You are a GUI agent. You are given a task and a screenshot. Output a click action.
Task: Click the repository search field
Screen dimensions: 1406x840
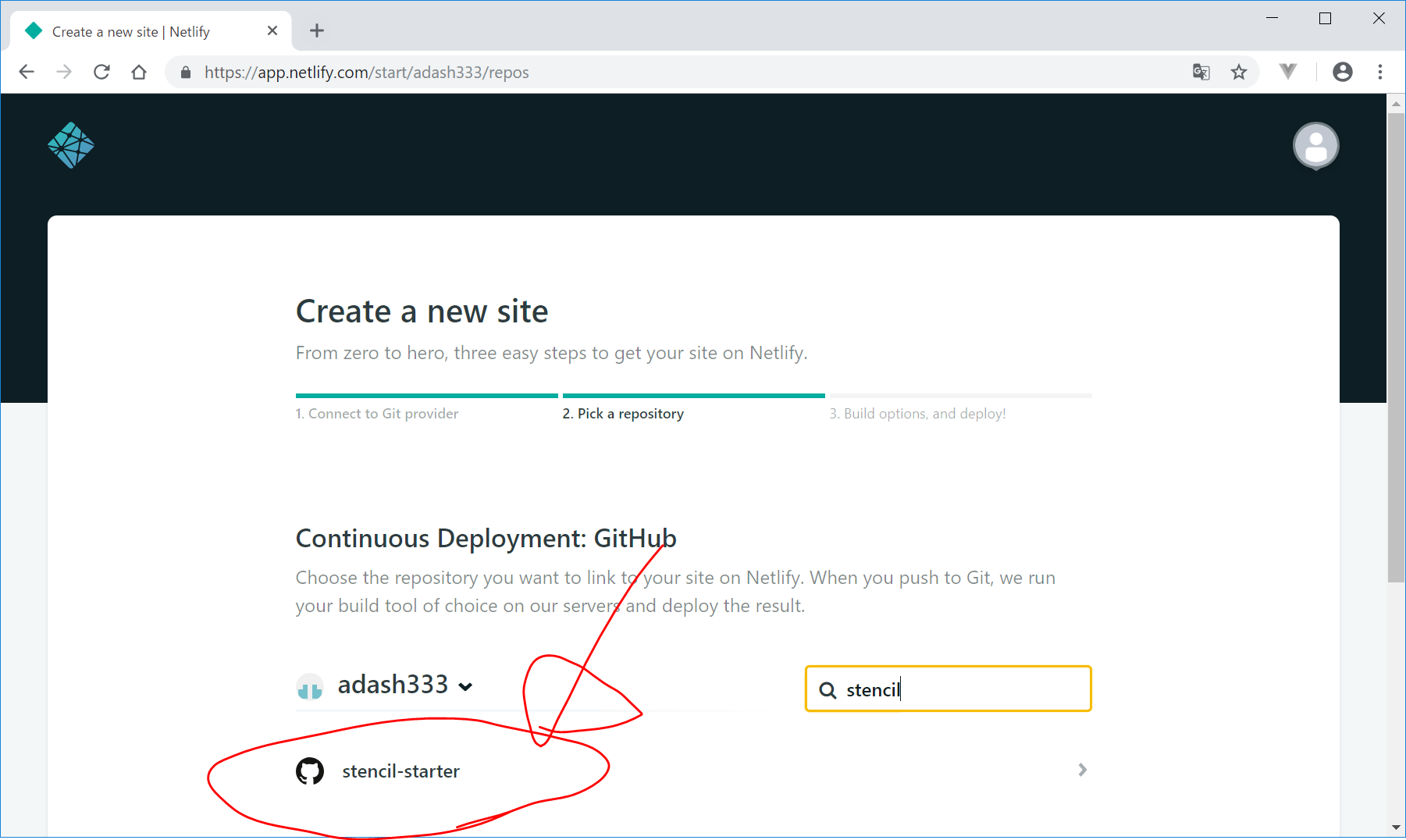click(x=960, y=689)
